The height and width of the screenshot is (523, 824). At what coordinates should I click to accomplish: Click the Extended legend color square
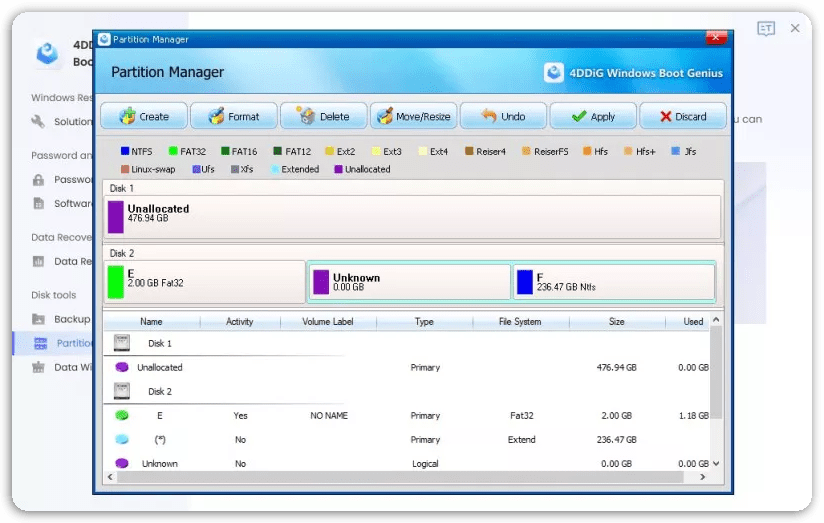tap(275, 169)
